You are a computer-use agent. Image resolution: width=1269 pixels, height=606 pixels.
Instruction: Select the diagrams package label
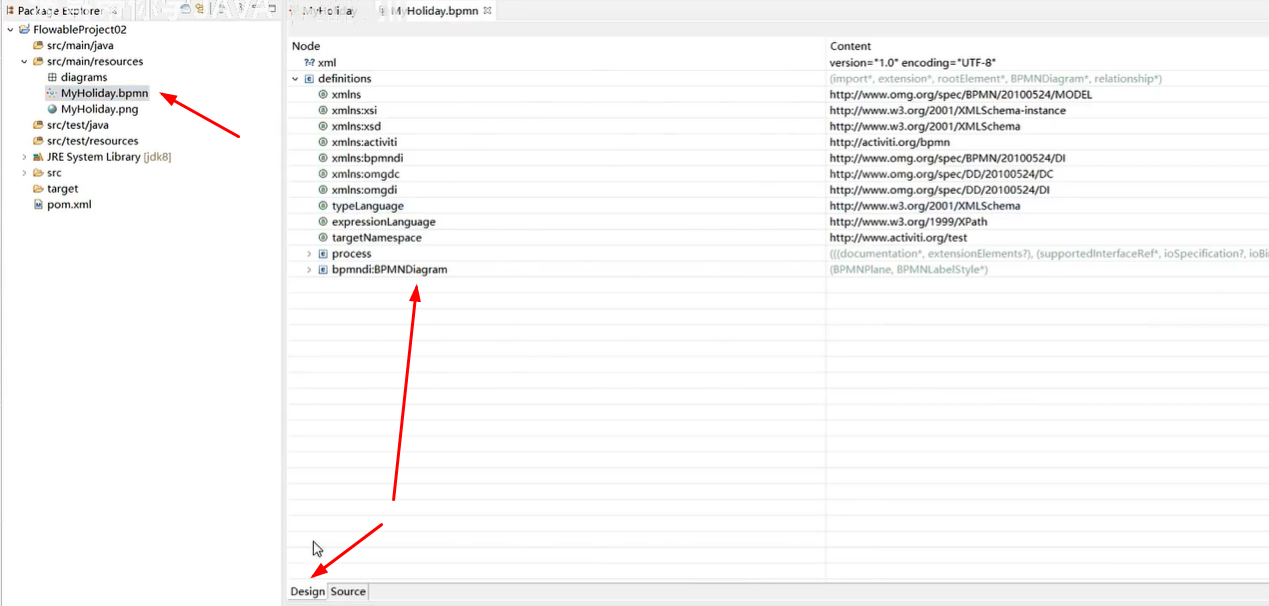point(84,77)
